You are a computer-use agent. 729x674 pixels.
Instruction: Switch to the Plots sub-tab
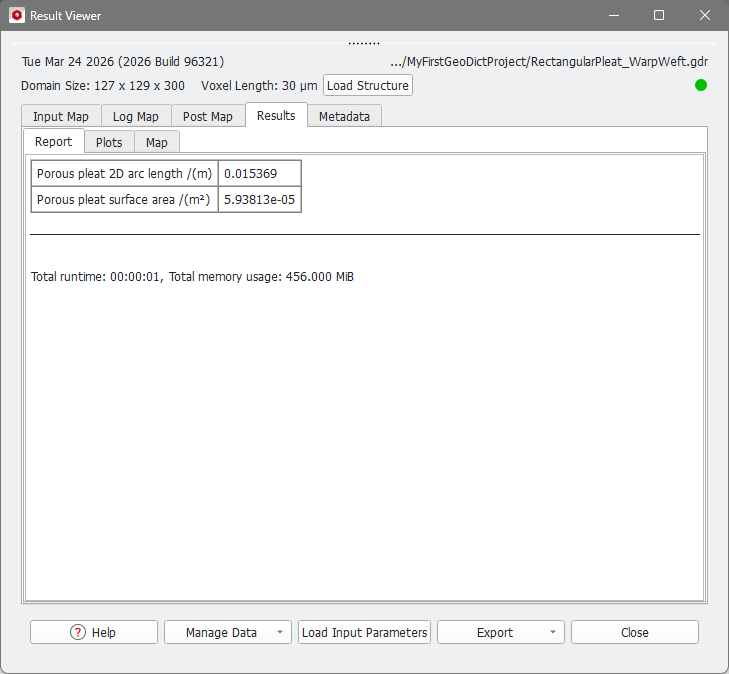(109, 142)
